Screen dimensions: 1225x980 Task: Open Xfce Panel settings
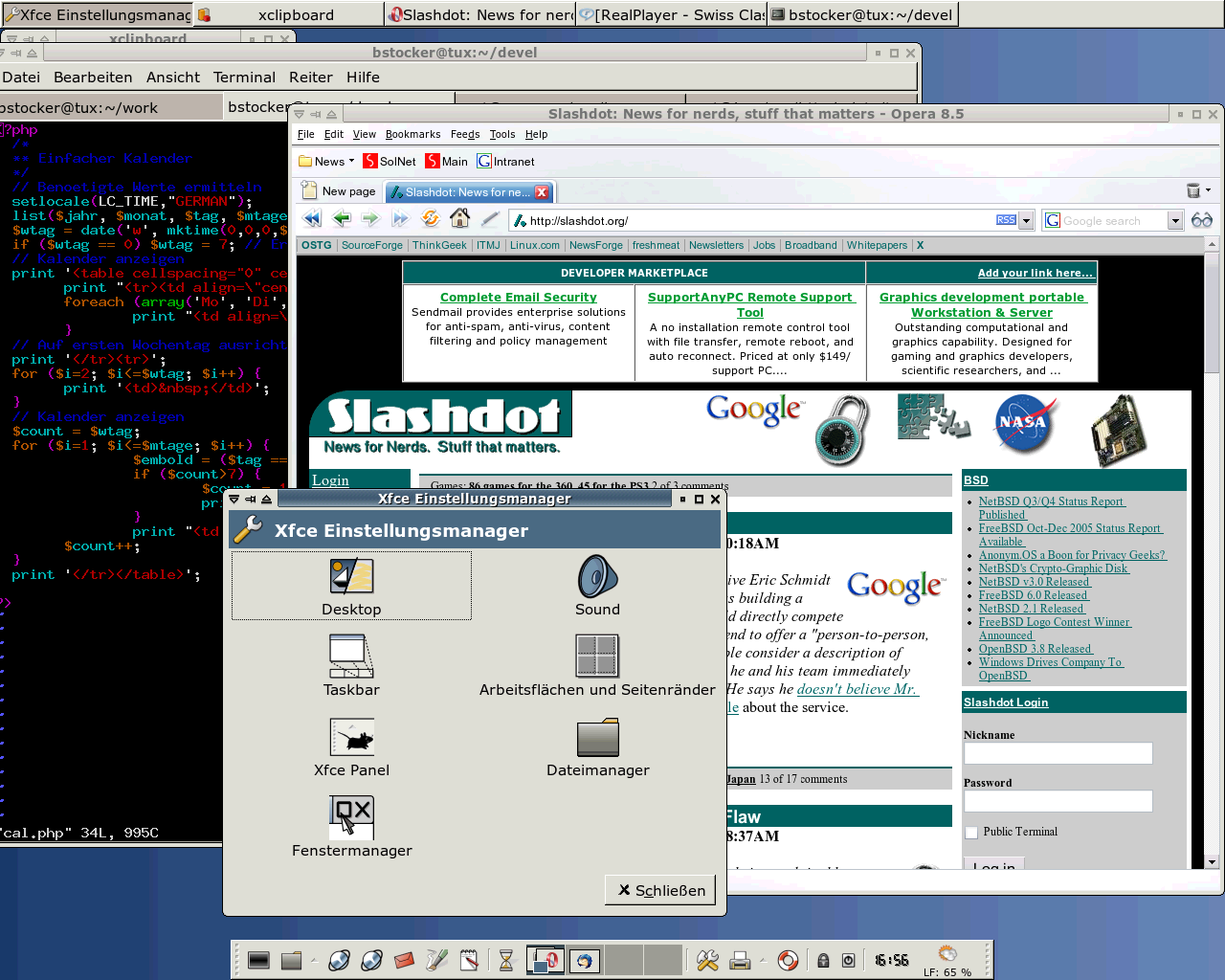351,746
